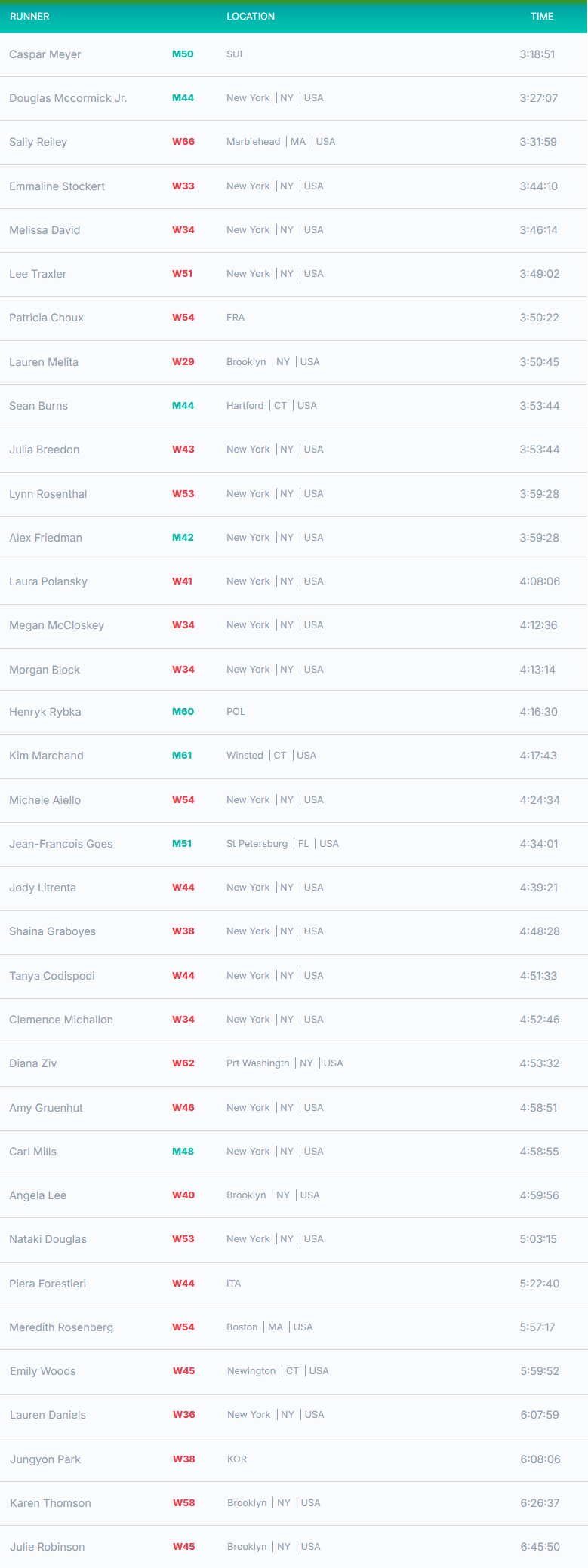
Task: Open runner Caspar Meyer's result
Action: point(294,54)
